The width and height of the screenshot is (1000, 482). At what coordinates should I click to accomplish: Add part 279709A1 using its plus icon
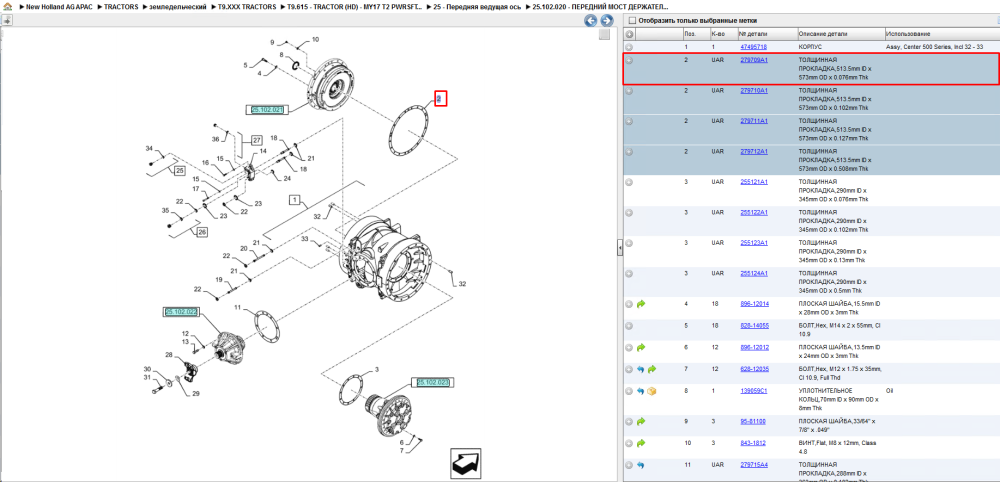coord(629,60)
